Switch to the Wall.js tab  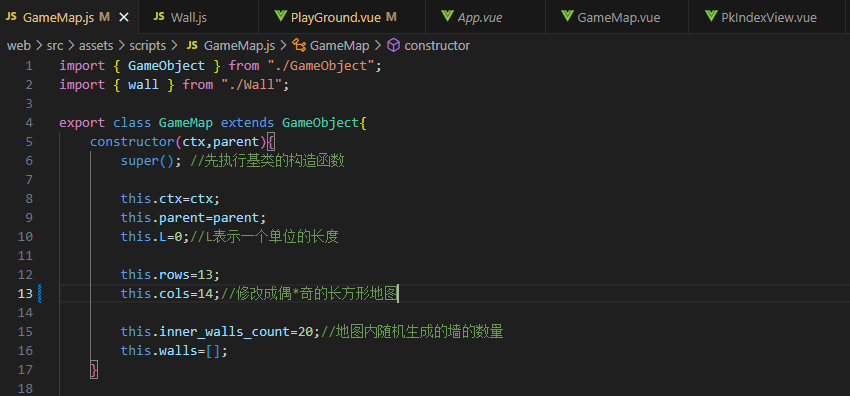coord(198,17)
